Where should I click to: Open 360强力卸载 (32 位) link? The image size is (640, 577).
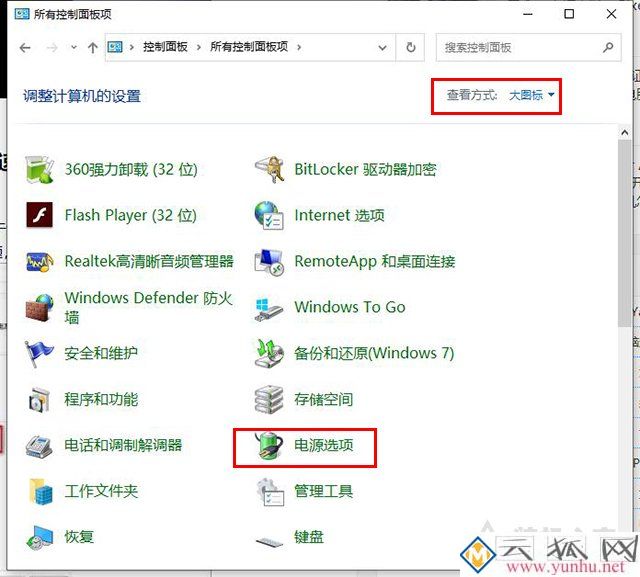point(131,169)
